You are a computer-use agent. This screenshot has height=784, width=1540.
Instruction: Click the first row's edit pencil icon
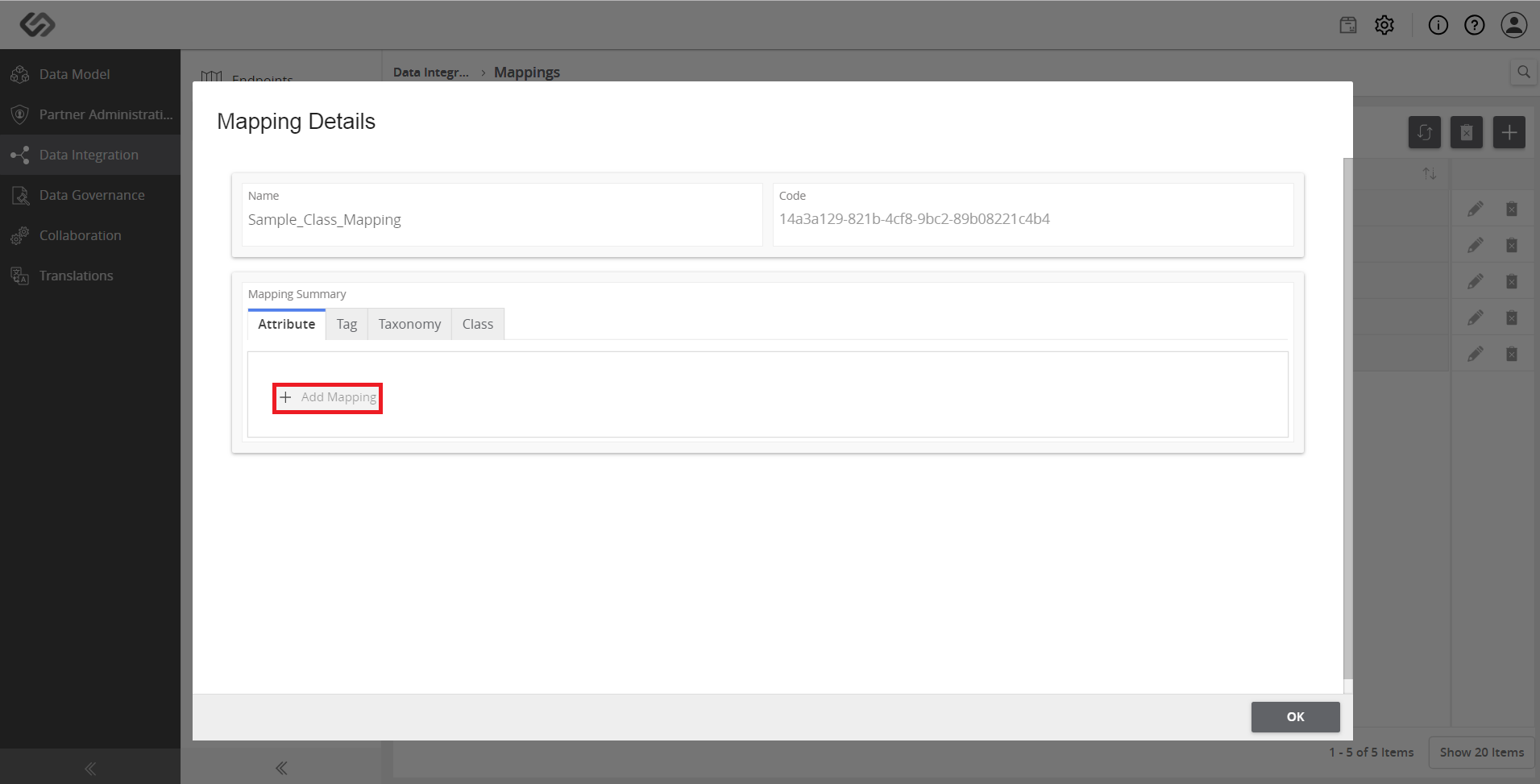1476,209
